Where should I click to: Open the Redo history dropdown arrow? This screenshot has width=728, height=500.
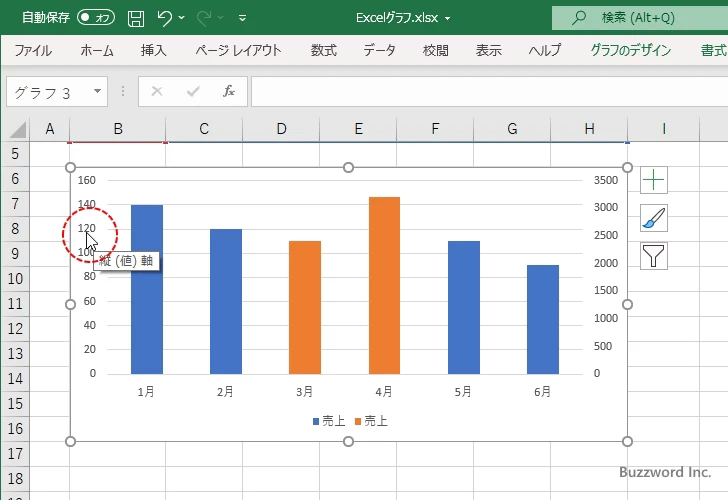click(221, 18)
